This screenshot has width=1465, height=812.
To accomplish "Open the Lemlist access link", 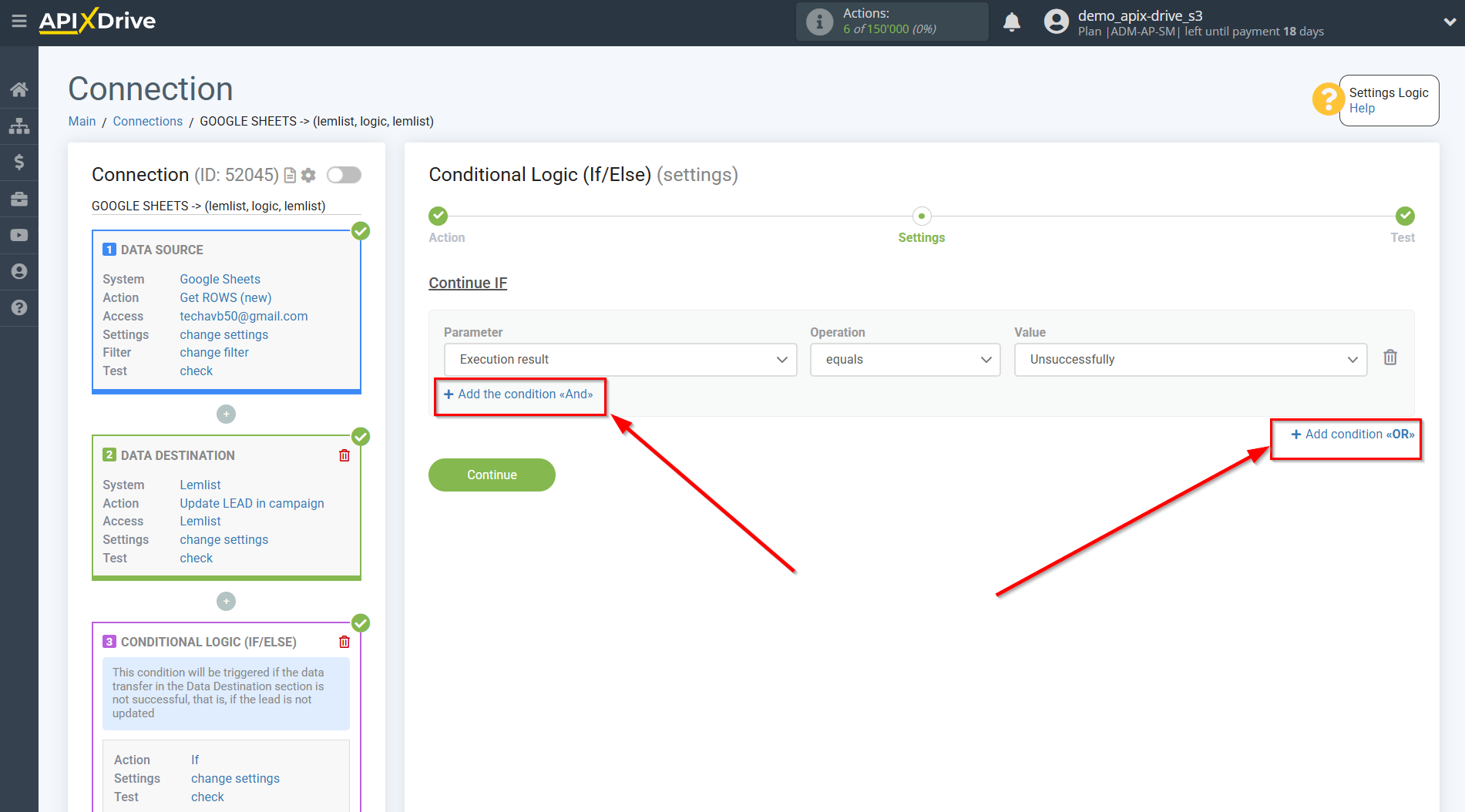I will click(x=200, y=521).
